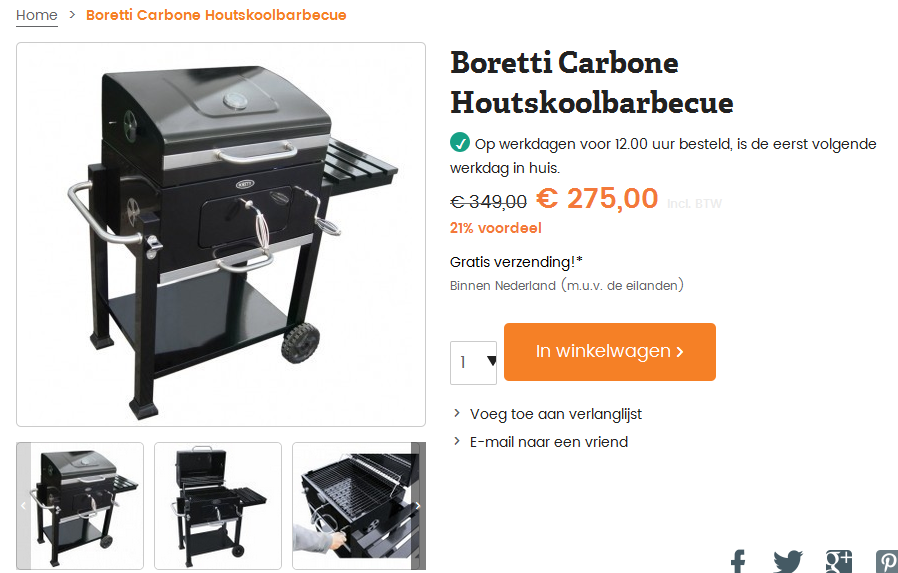Share product on Facebook icon

[x=738, y=562]
